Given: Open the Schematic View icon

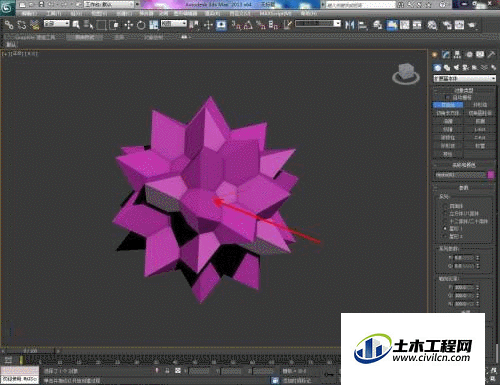Looking at the screenshot, I should 417,25.
